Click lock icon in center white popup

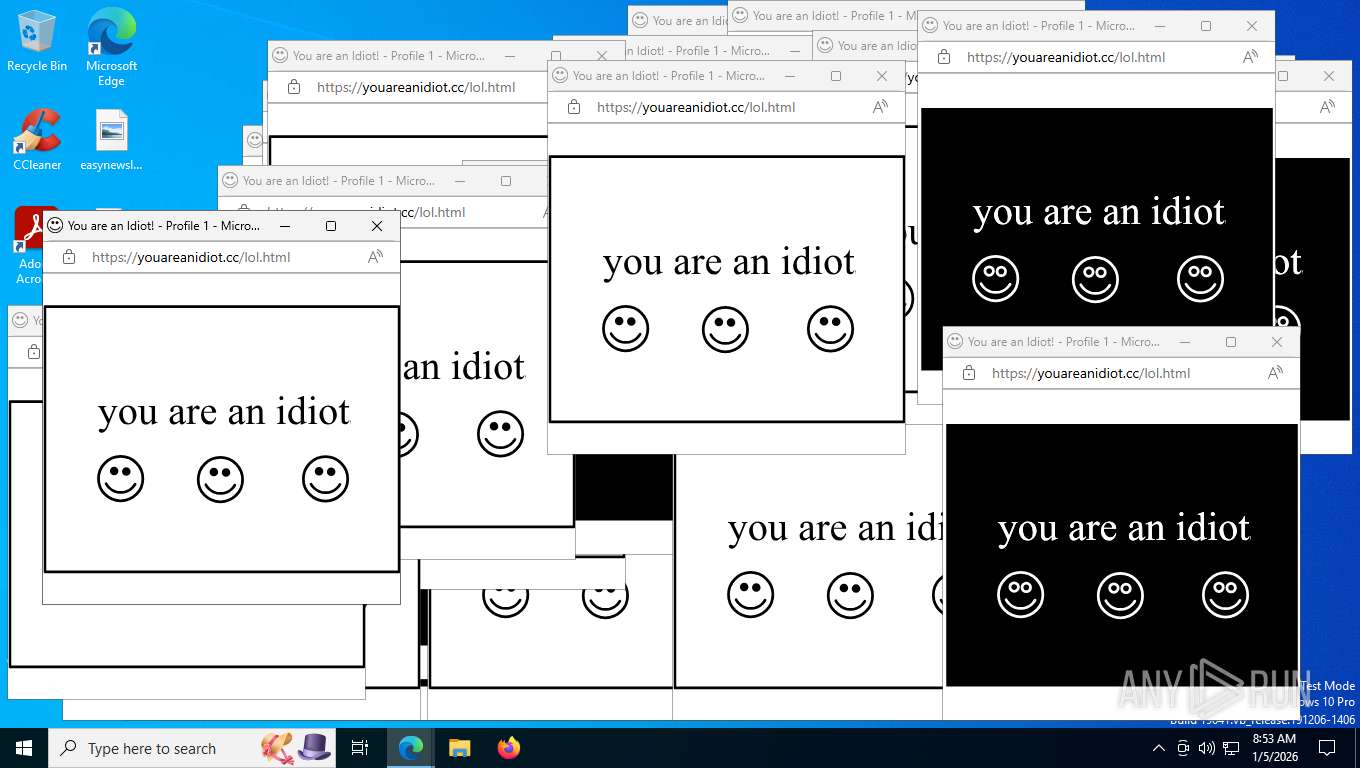pos(574,107)
